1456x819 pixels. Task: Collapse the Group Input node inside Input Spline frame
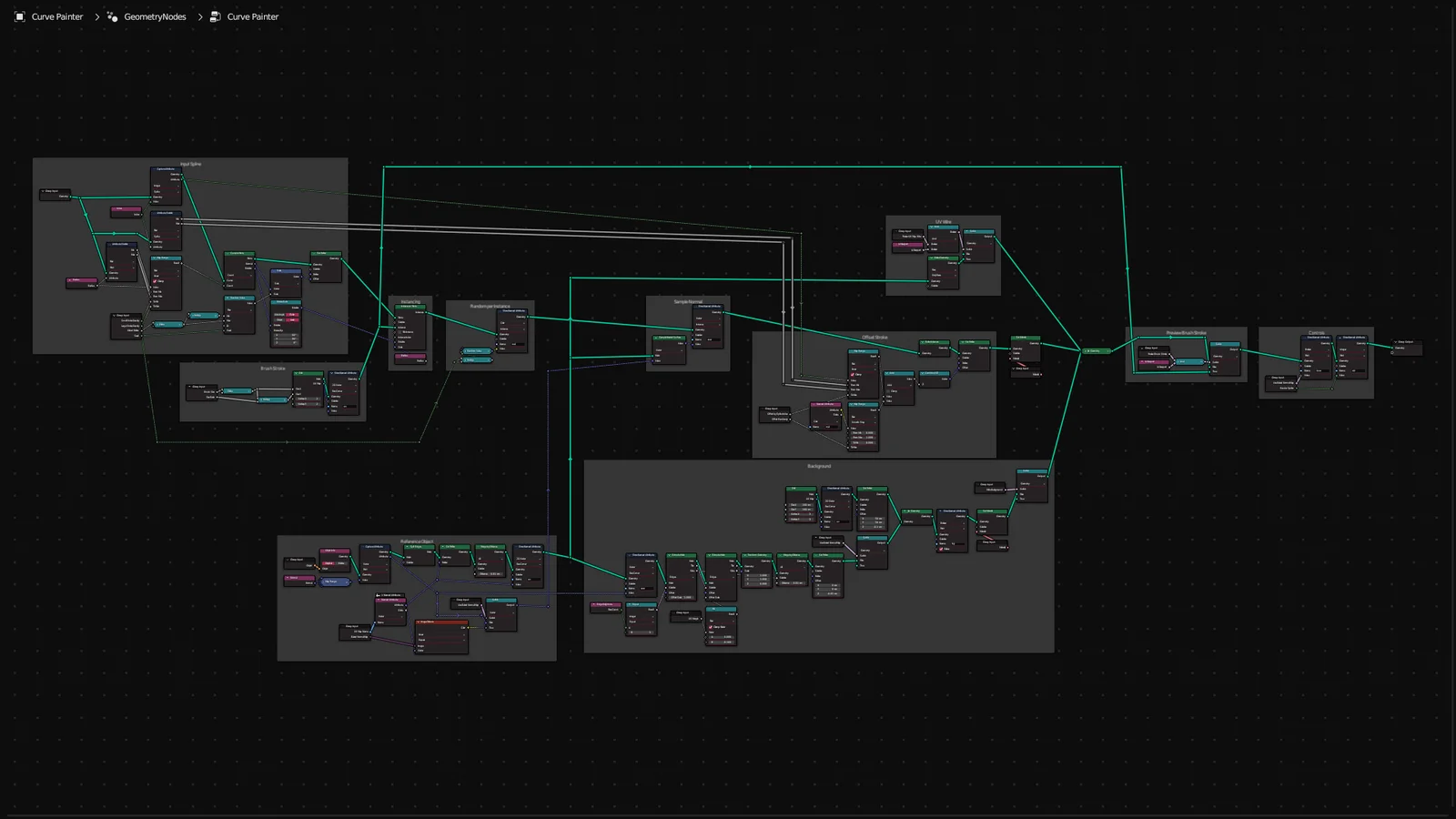point(43,191)
